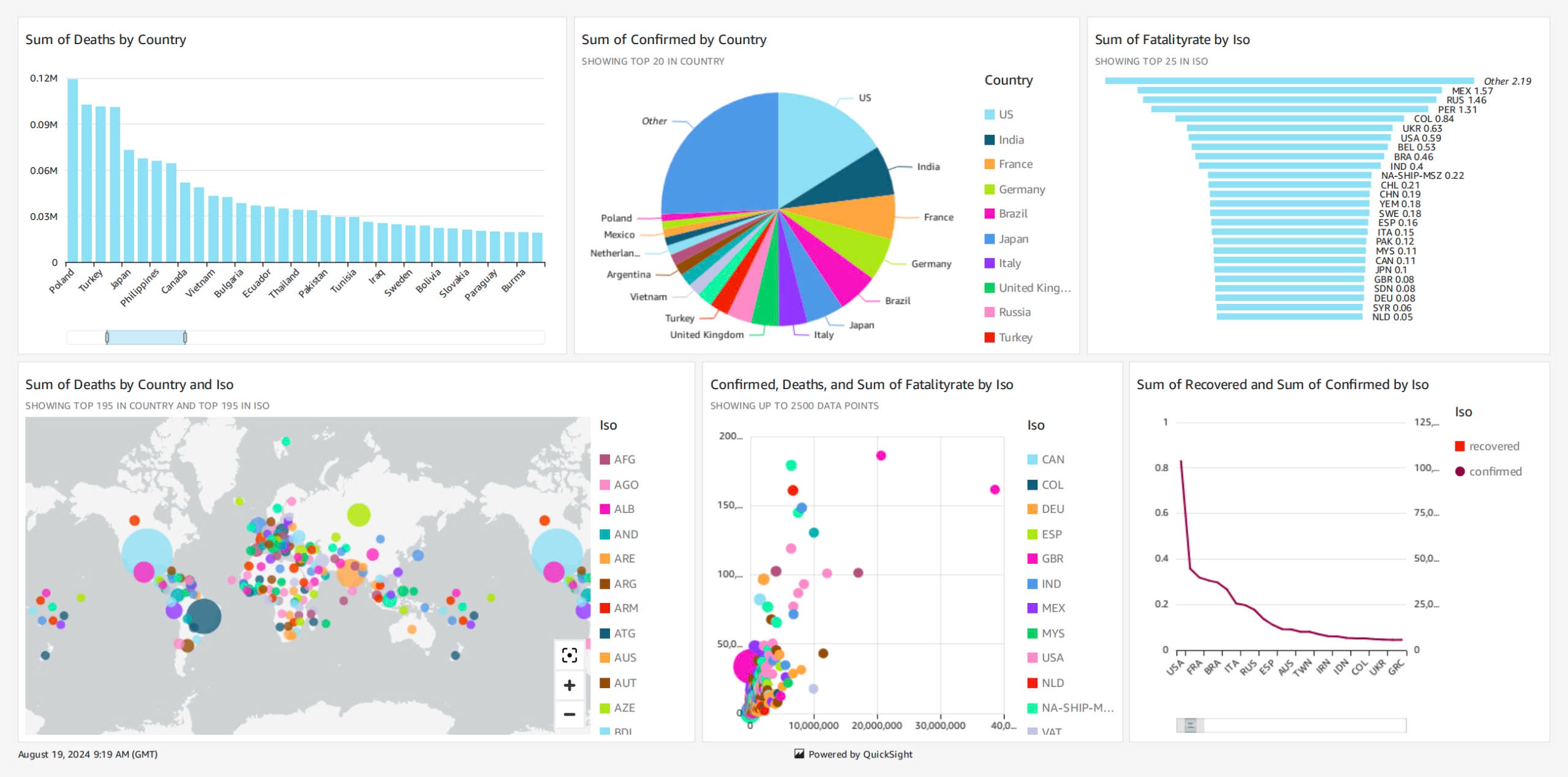Image resolution: width=1568 pixels, height=777 pixels.
Task: Select IND in the scatter Iso legend
Action: coord(1044,584)
